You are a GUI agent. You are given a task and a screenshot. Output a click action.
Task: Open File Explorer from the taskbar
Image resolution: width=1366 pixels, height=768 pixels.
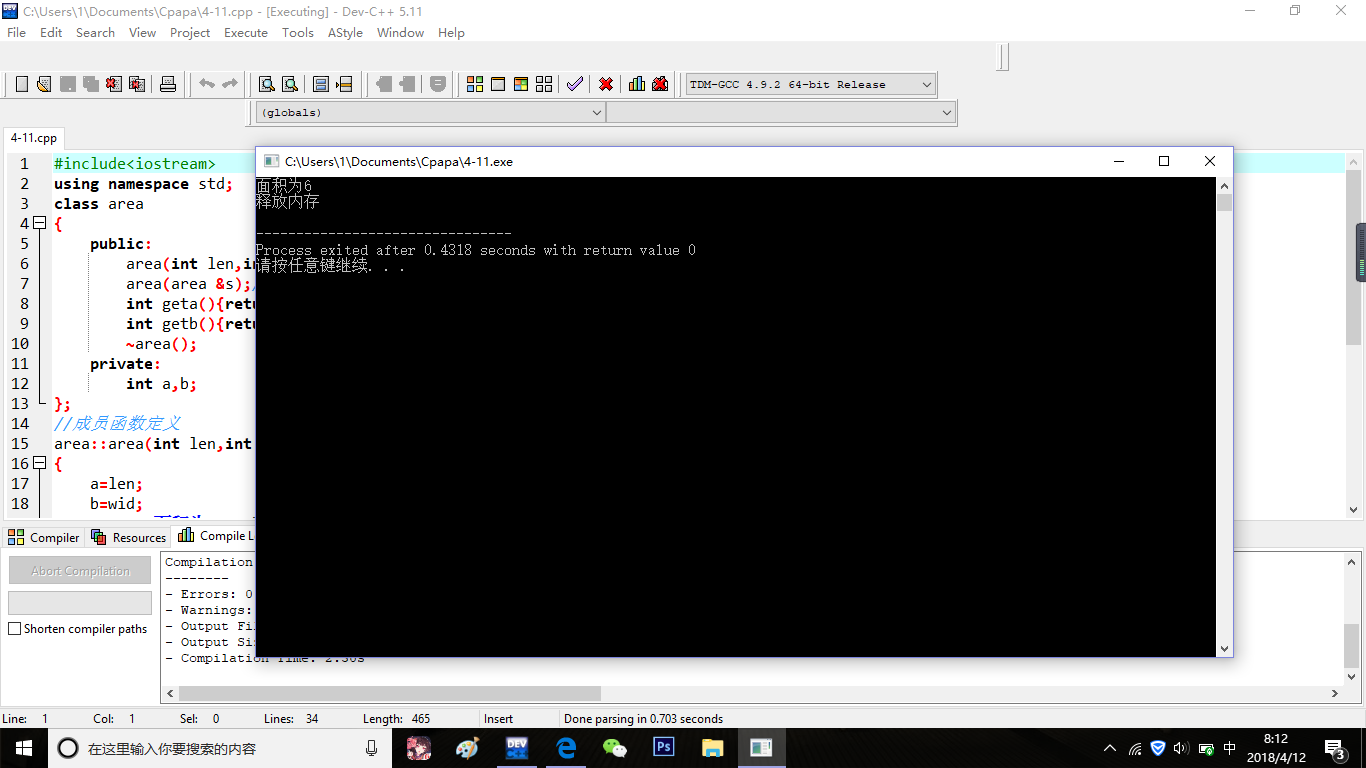click(x=713, y=747)
